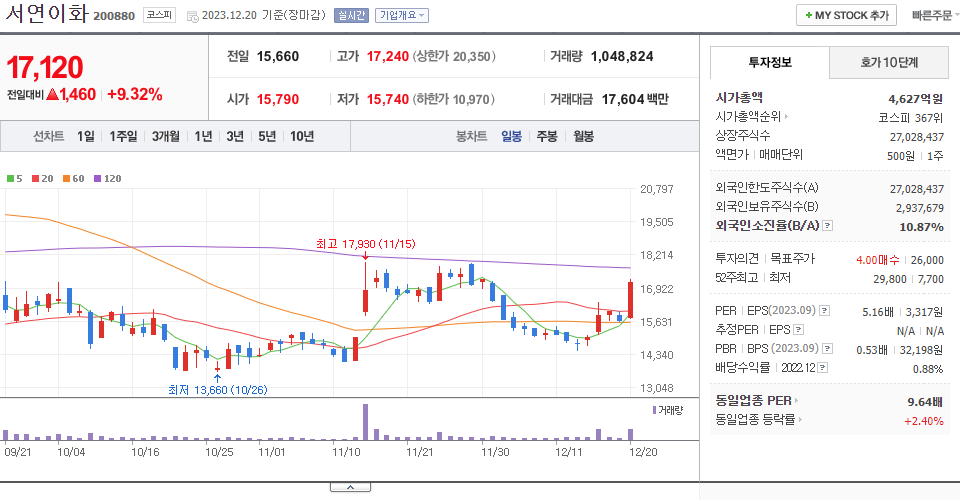
Task: Click the tallest volume bar near 11/10
Action: point(366,422)
